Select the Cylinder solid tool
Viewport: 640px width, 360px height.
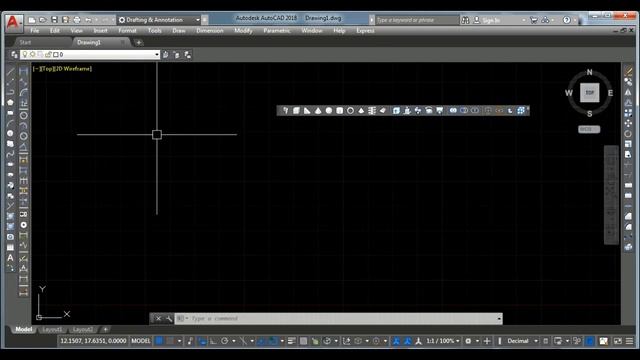(x=340, y=111)
